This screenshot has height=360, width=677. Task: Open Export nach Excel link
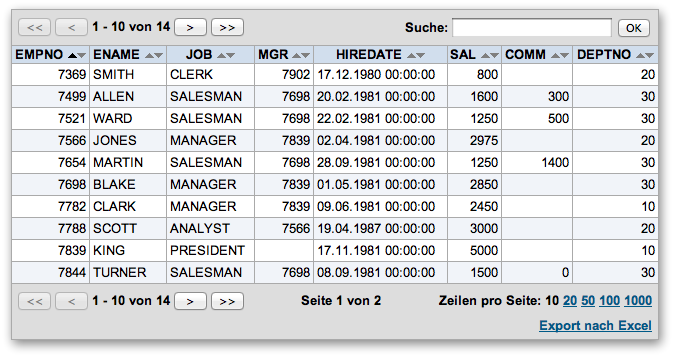coord(595,325)
